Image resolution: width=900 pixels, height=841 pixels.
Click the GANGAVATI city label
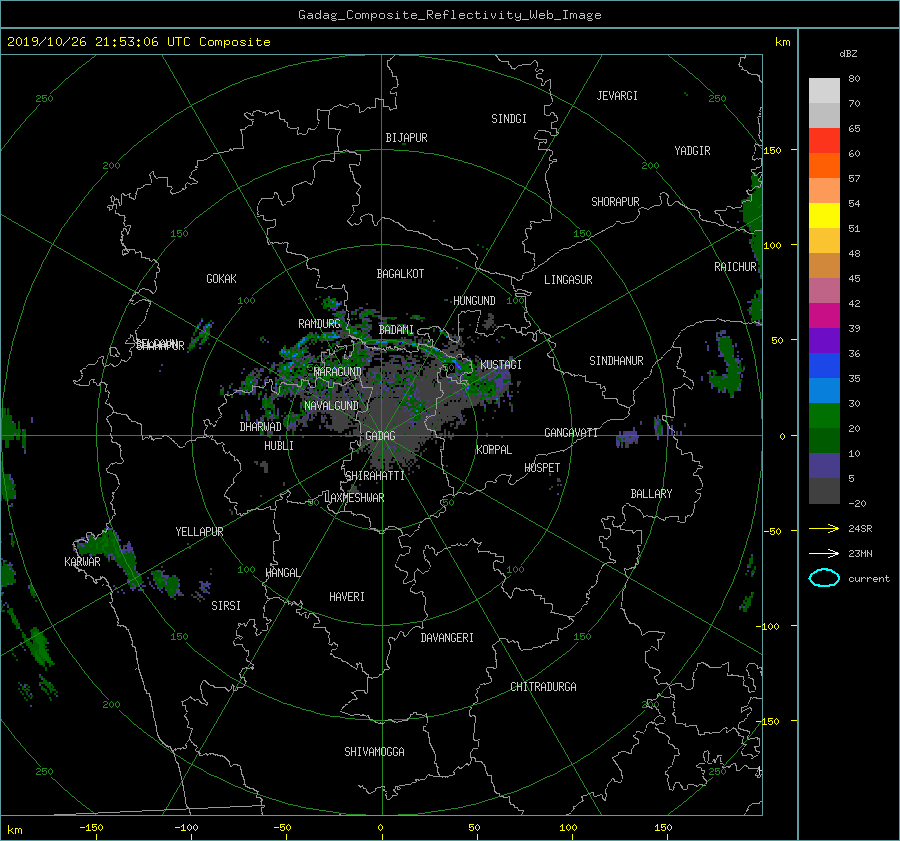tap(571, 433)
